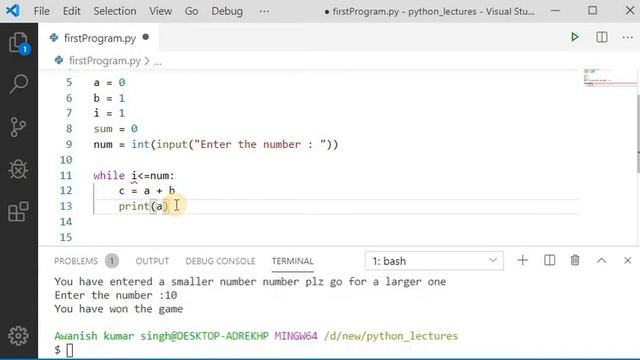The width and height of the screenshot is (640, 360).
Task: Click line number 11 in gutter
Action: (x=66, y=176)
